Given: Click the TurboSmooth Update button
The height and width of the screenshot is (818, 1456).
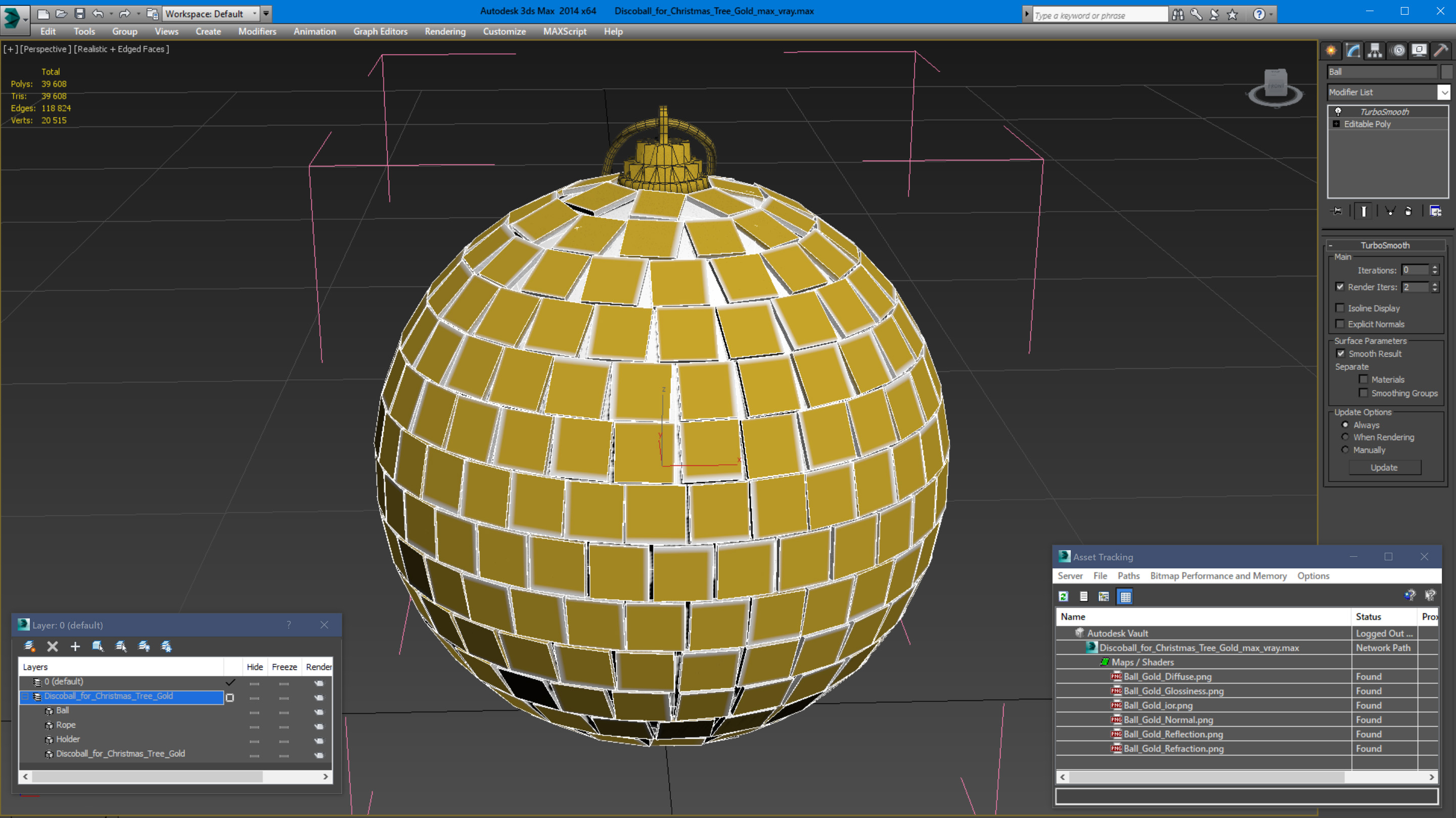Looking at the screenshot, I should point(1384,468).
